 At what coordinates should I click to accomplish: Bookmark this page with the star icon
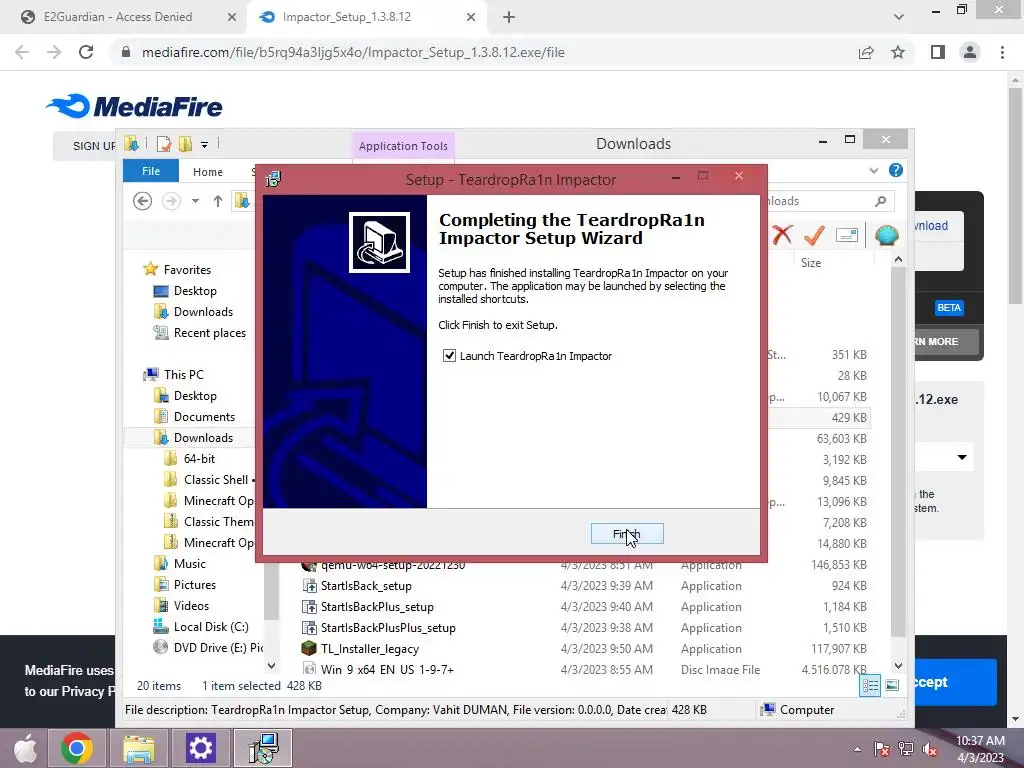click(899, 52)
